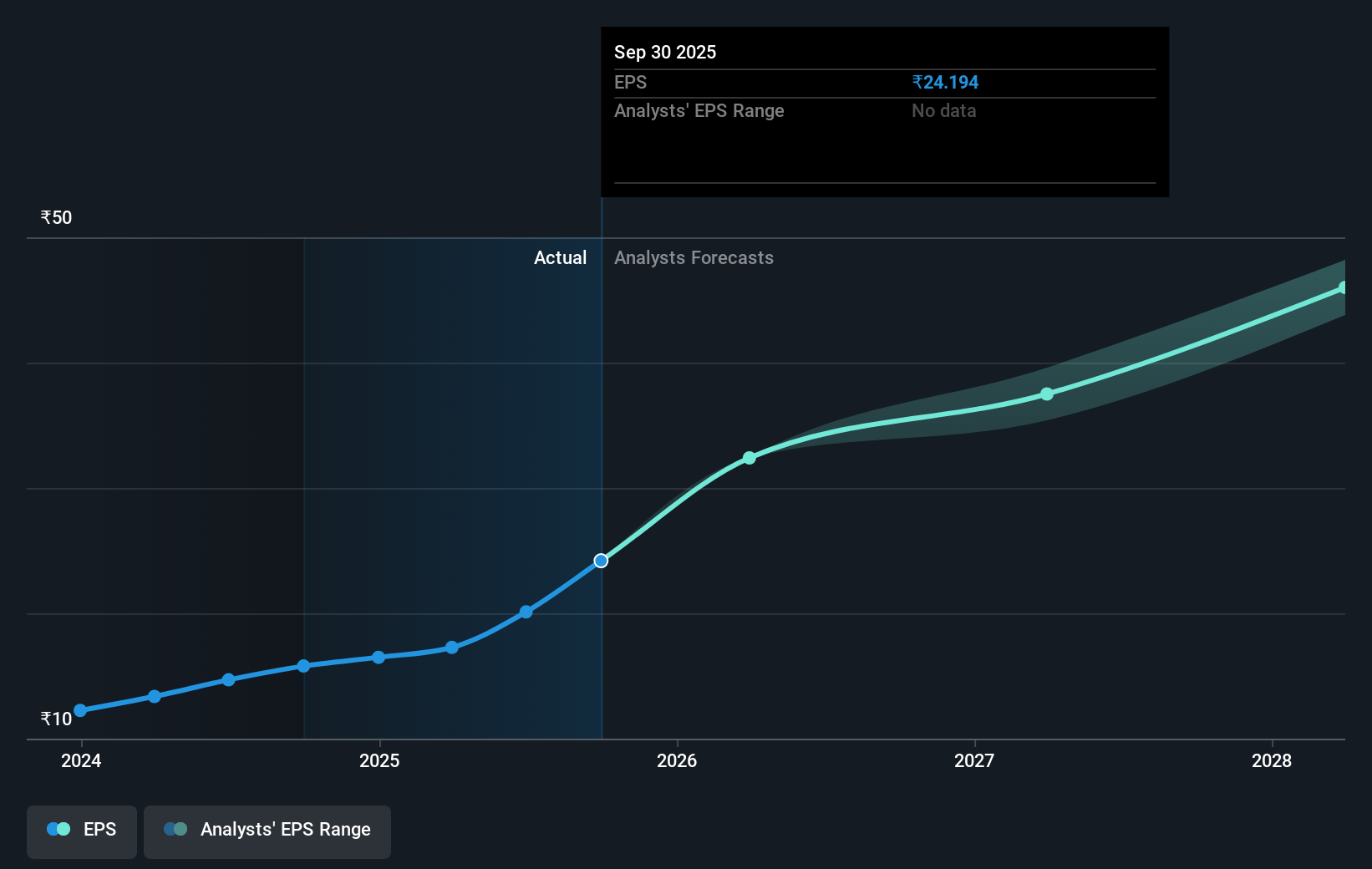Switch to the Actual section of the chart
The image size is (1372, 869).
click(560, 257)
